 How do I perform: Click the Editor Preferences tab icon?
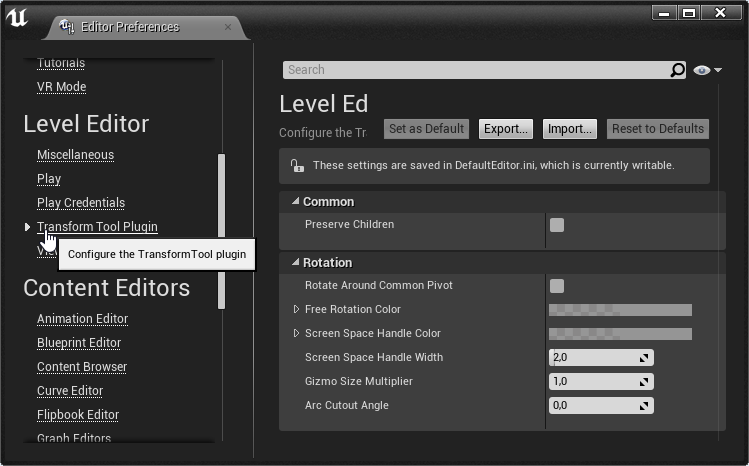[x=67, y=27]
